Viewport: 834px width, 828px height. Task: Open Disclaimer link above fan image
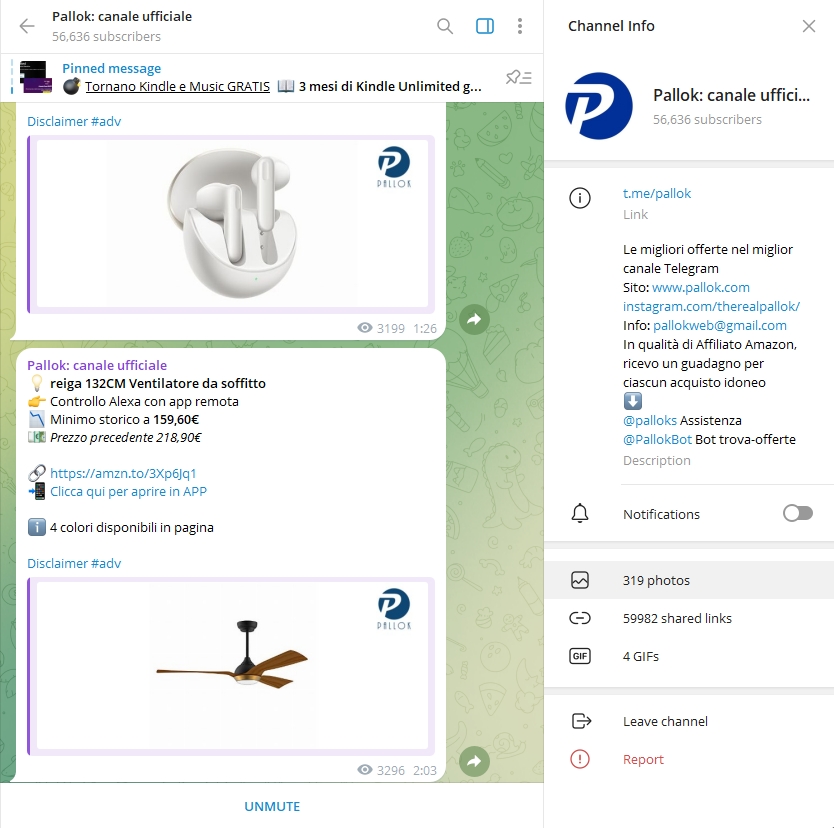coord(57,563)
